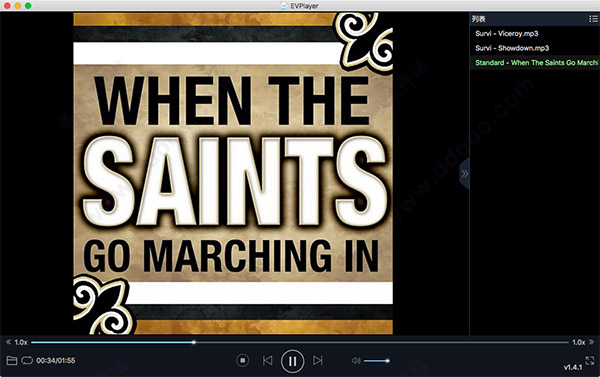The image size is (600, 377).
Task: Click the v1.4.1 version label
Action: pos(573,367)
